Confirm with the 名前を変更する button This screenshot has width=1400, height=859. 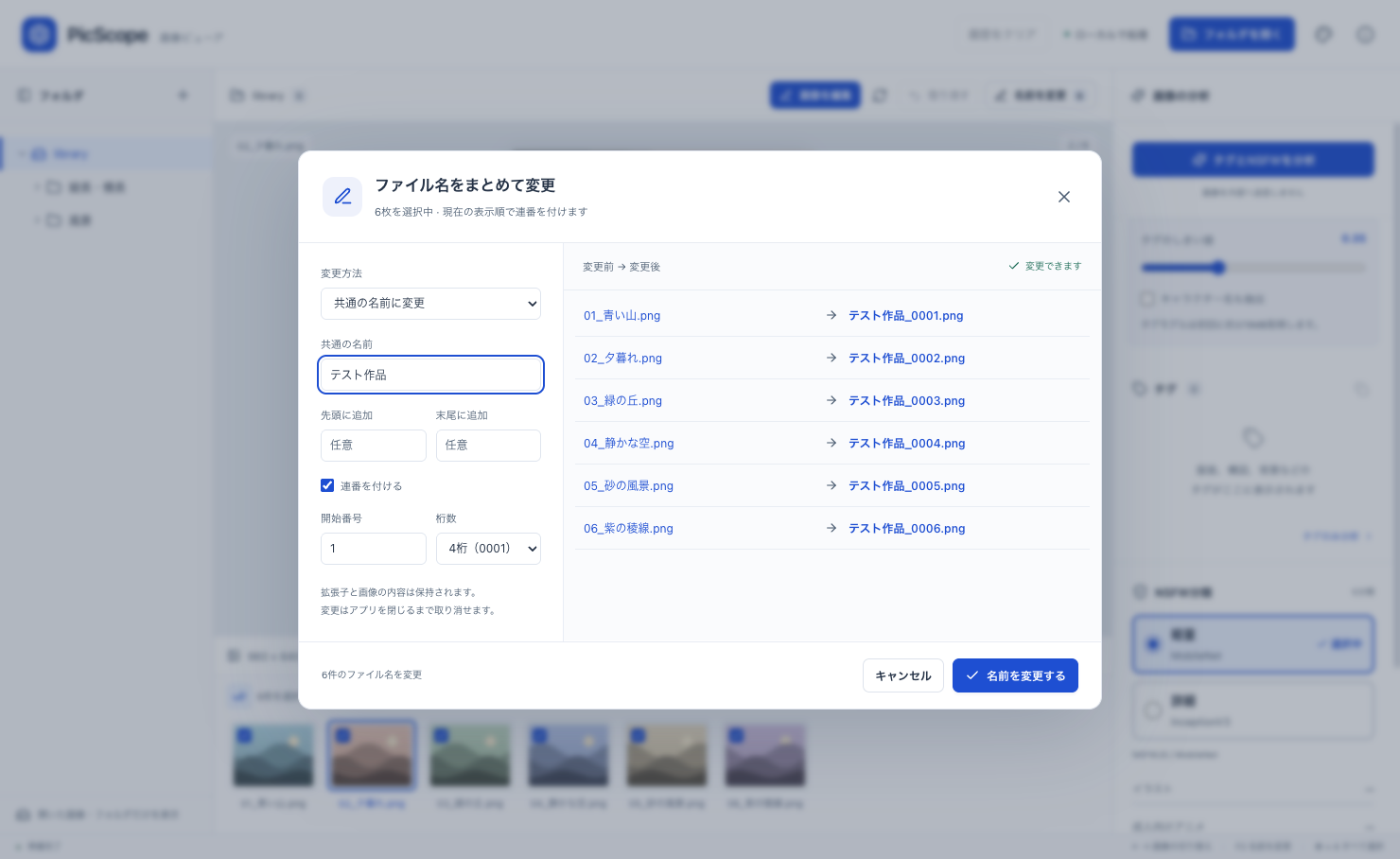point(1015,675)
